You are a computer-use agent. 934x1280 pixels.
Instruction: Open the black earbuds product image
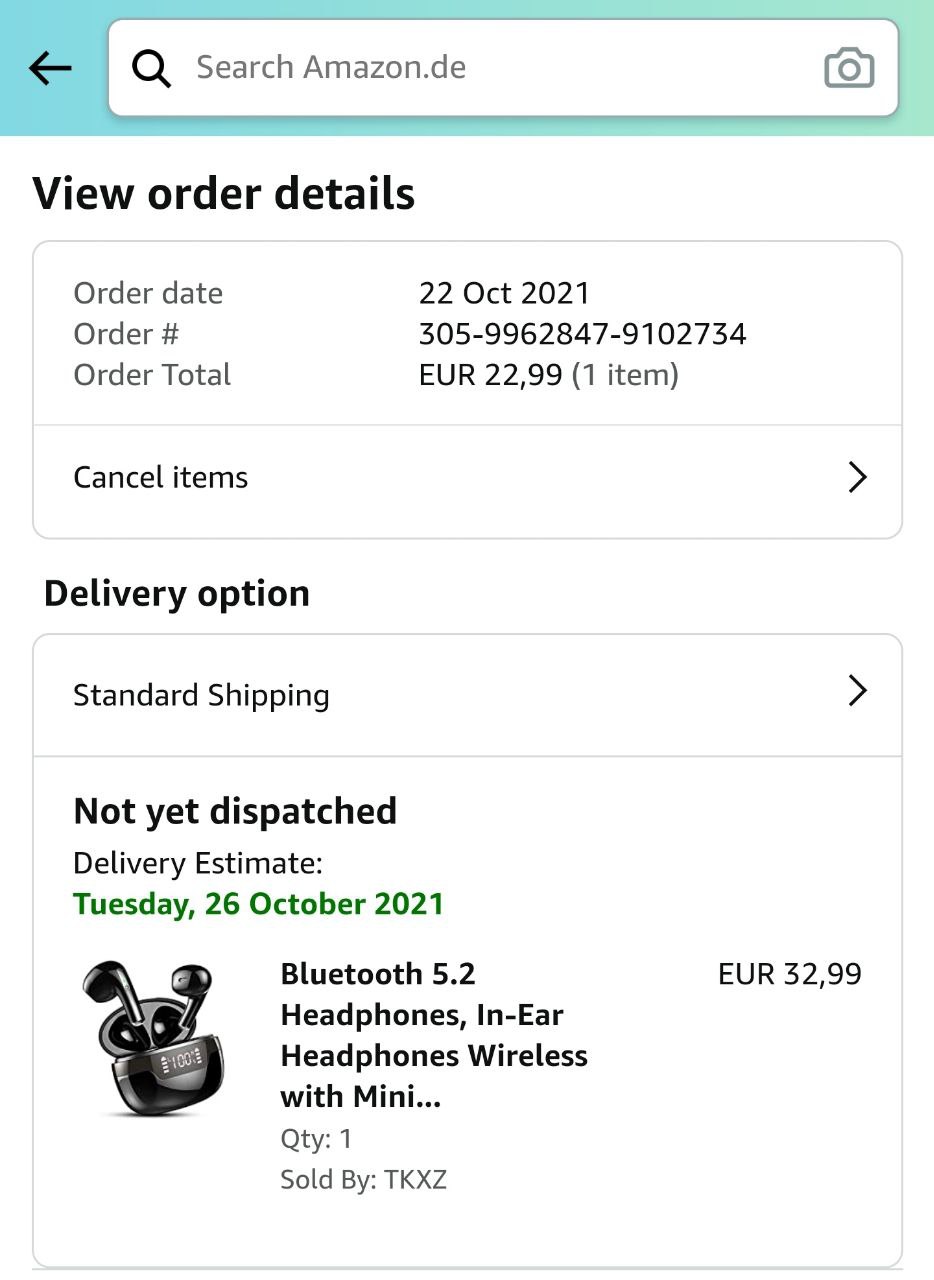click(153, 1038)
